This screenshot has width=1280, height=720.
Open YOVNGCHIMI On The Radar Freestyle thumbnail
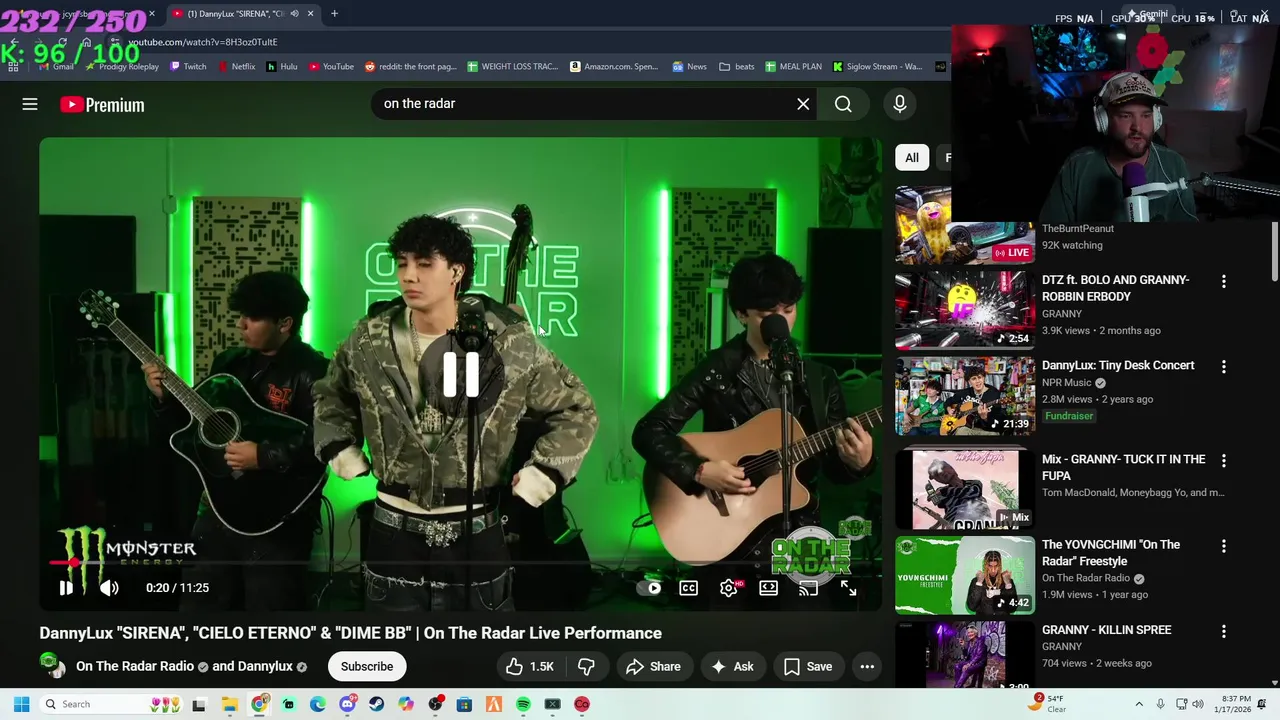[x=965, y=575]
